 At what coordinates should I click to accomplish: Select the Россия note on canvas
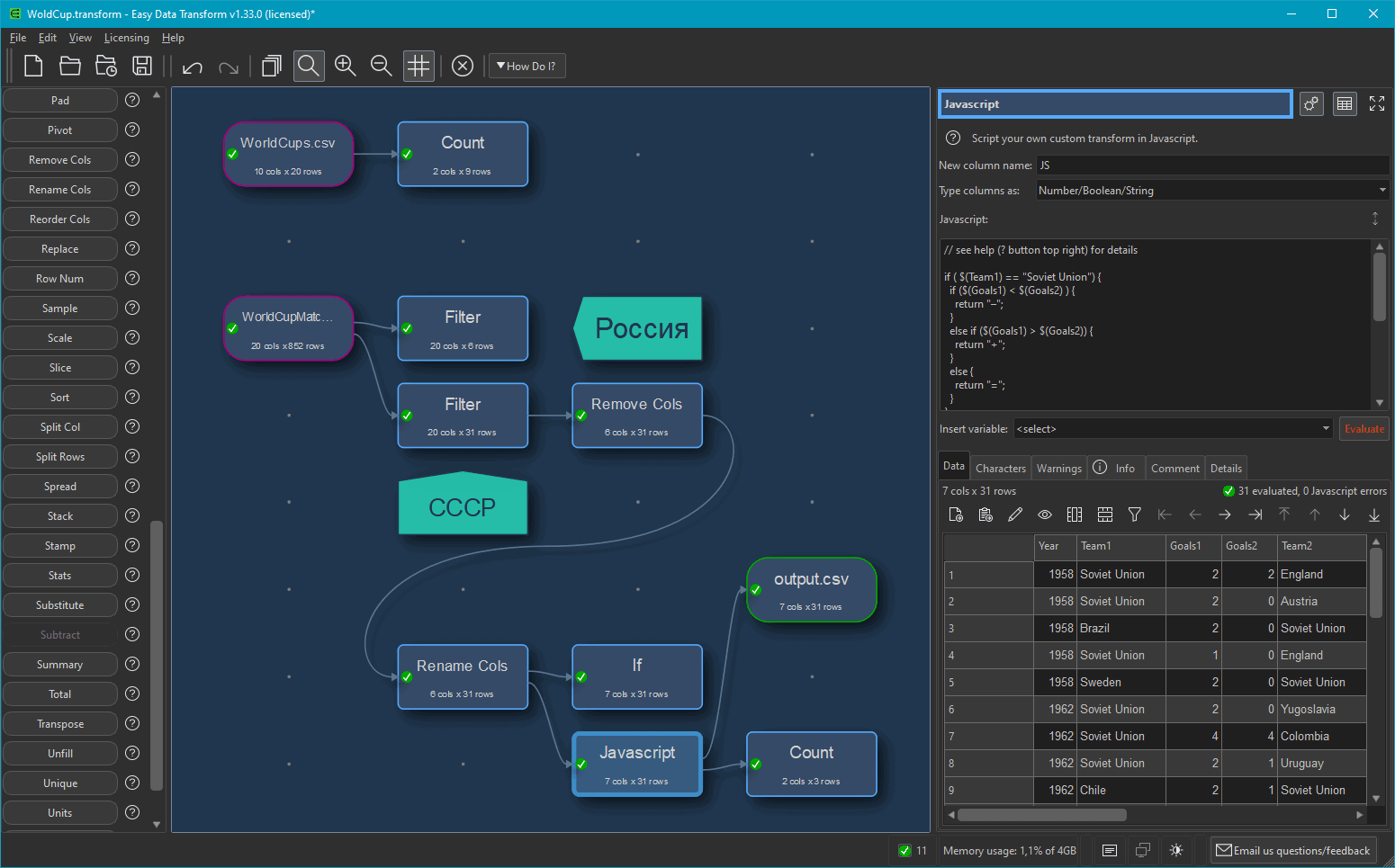tap(639, 328)
